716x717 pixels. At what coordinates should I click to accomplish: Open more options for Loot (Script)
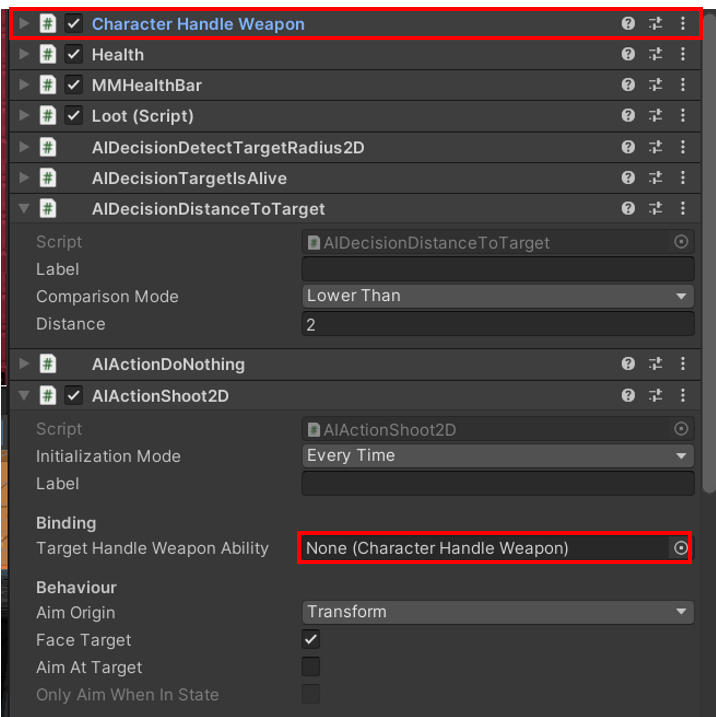click(683, 115)
